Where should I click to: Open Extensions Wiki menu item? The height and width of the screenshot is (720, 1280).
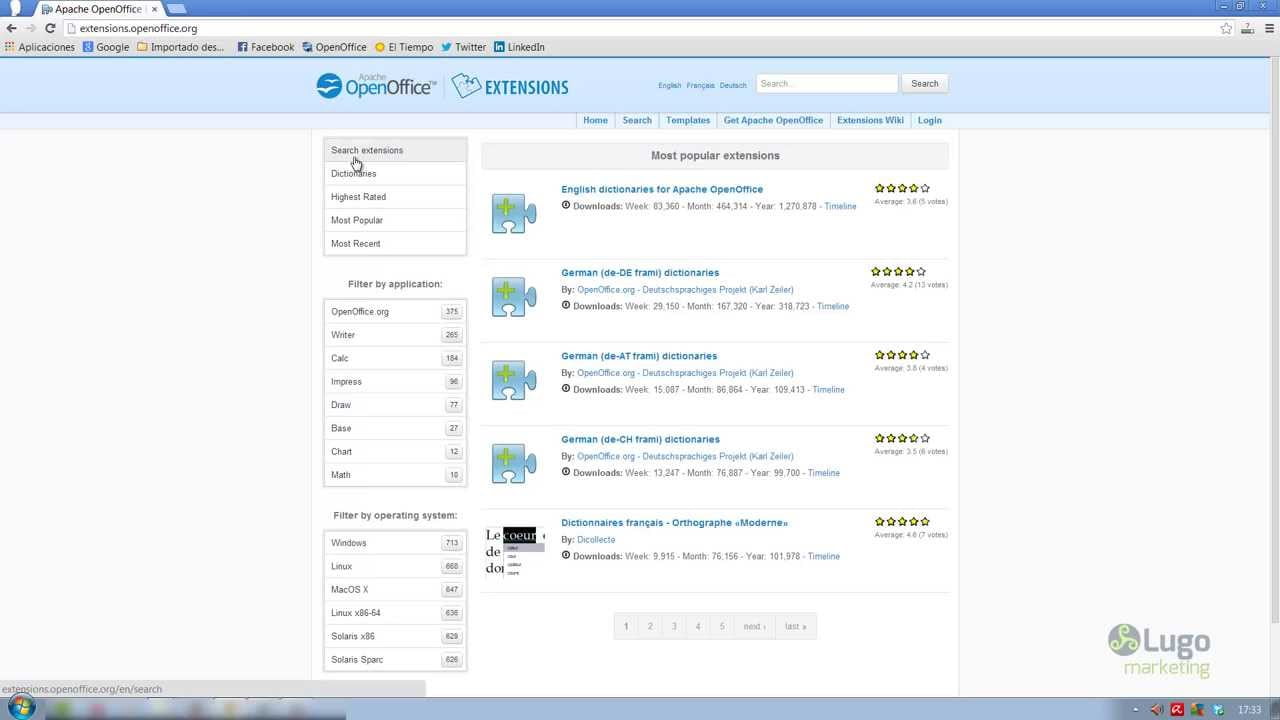tap(870, 120)
